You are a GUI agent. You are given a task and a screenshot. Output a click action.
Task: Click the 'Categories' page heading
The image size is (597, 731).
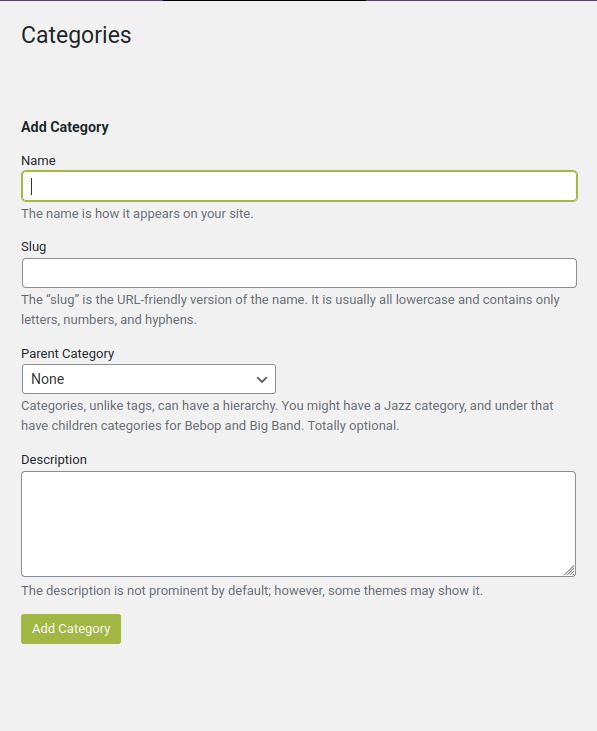[x=76, y=35]
